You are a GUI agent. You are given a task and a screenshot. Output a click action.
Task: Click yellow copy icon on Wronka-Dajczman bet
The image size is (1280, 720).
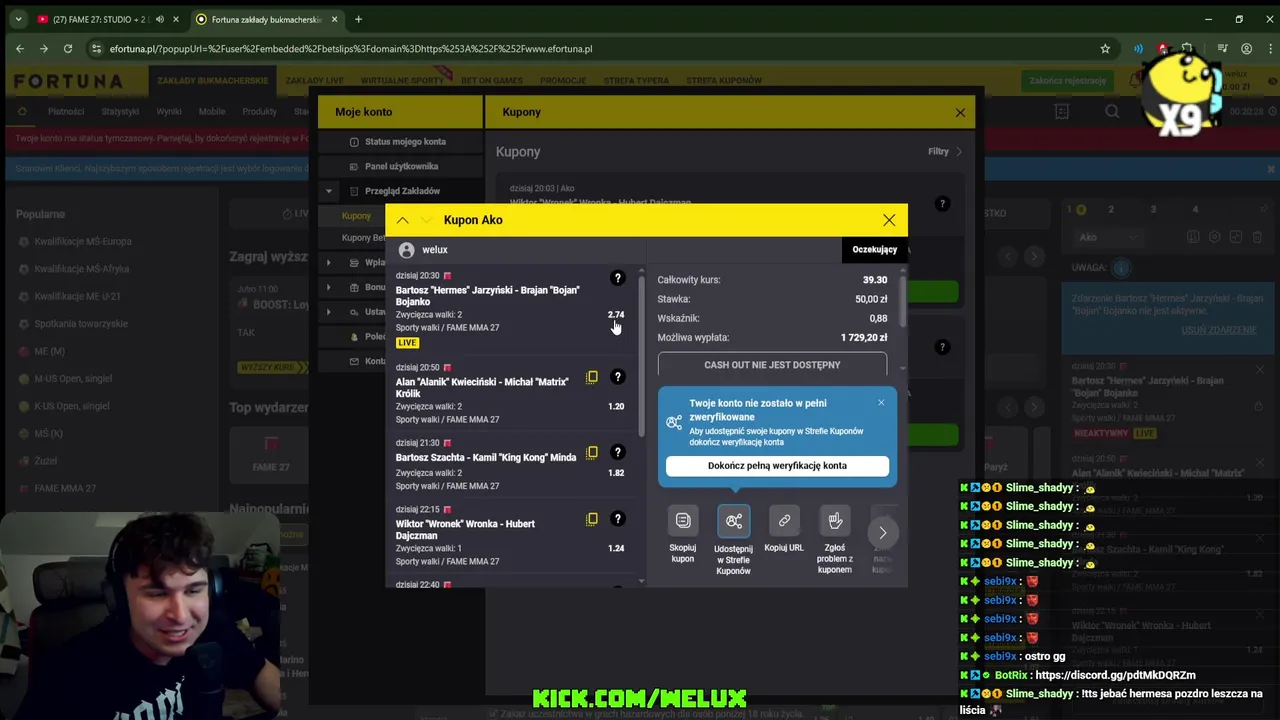coord(592,518)
